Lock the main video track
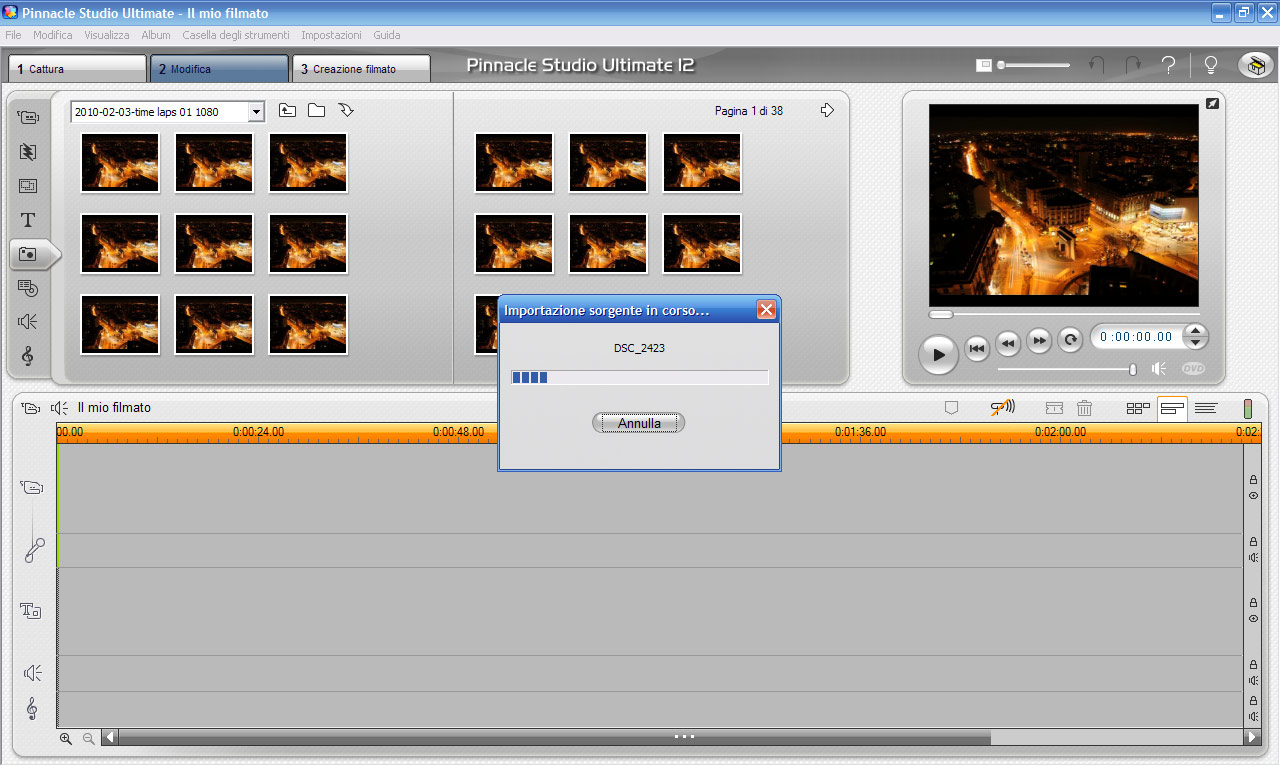Screen dimensions: 1280x766 point(1253,480)
